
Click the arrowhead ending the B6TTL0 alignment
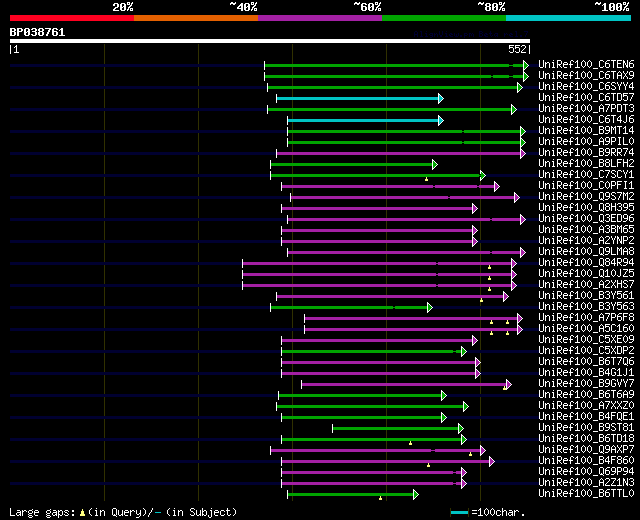(416, 495)
